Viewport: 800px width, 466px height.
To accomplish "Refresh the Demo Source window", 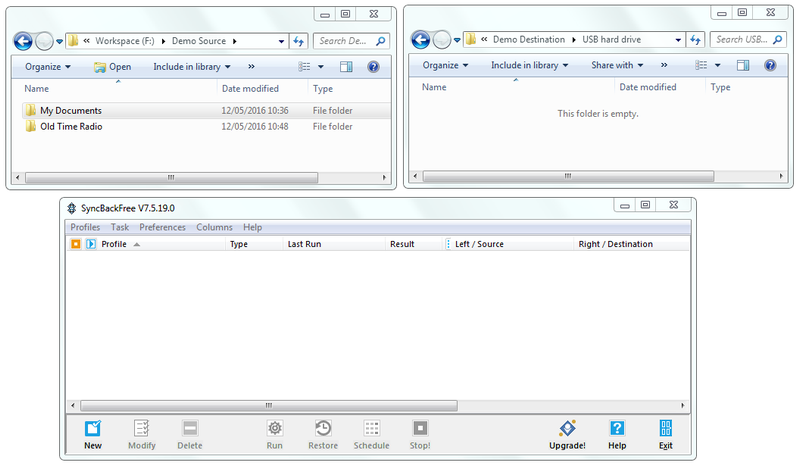I will point(298,41).
